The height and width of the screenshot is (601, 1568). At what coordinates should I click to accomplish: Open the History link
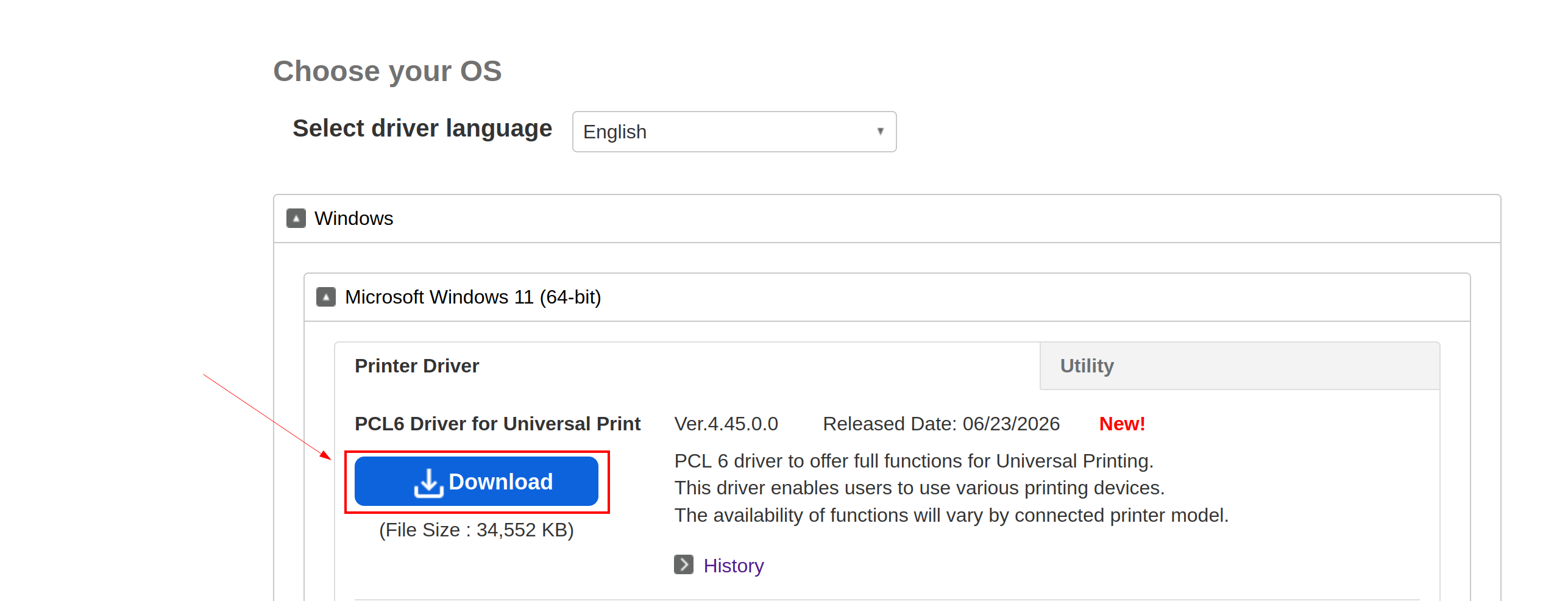tap(733, 566)
